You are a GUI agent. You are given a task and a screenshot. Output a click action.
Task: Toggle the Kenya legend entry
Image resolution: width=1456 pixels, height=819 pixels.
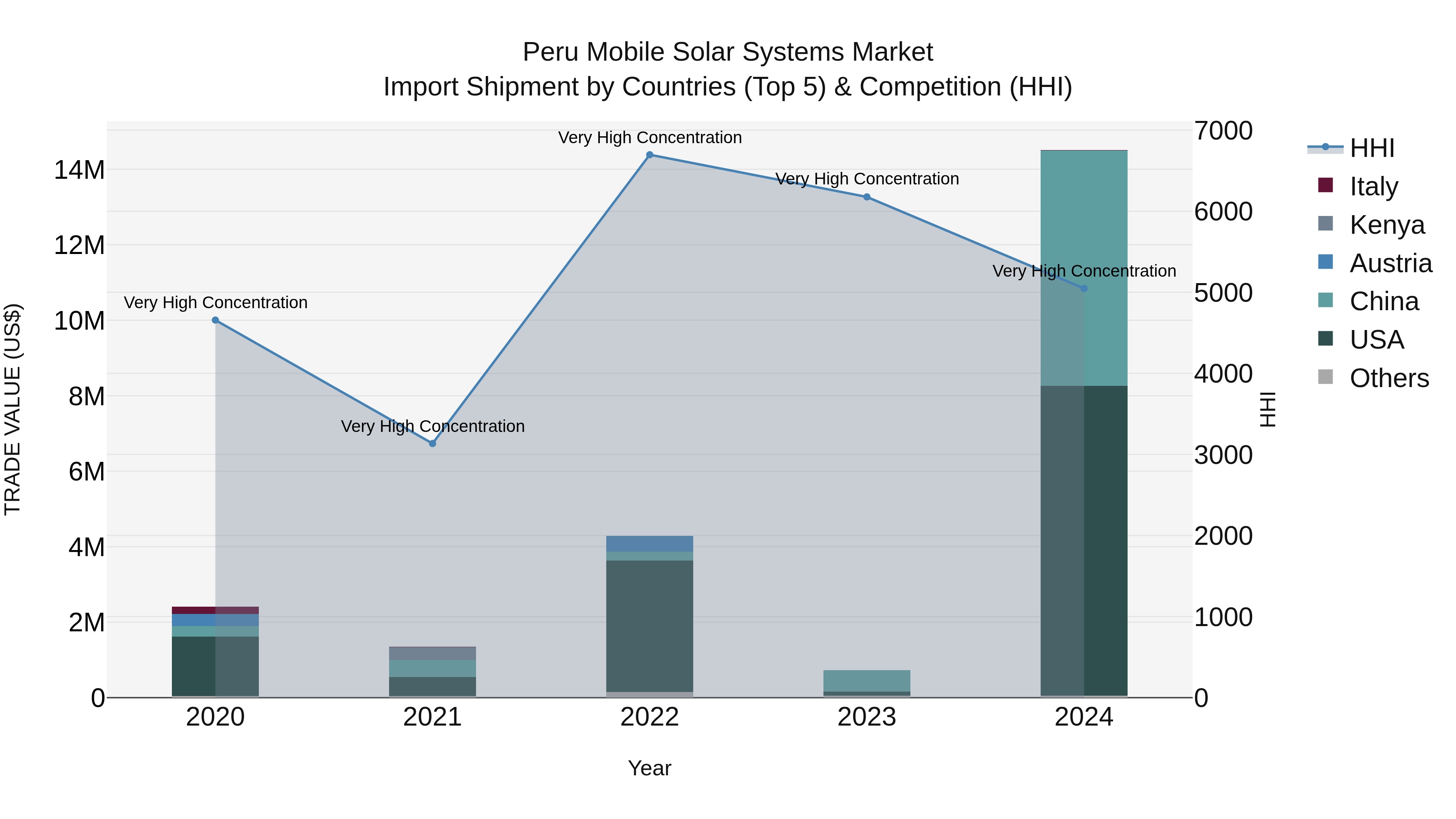pos(1371,225)
